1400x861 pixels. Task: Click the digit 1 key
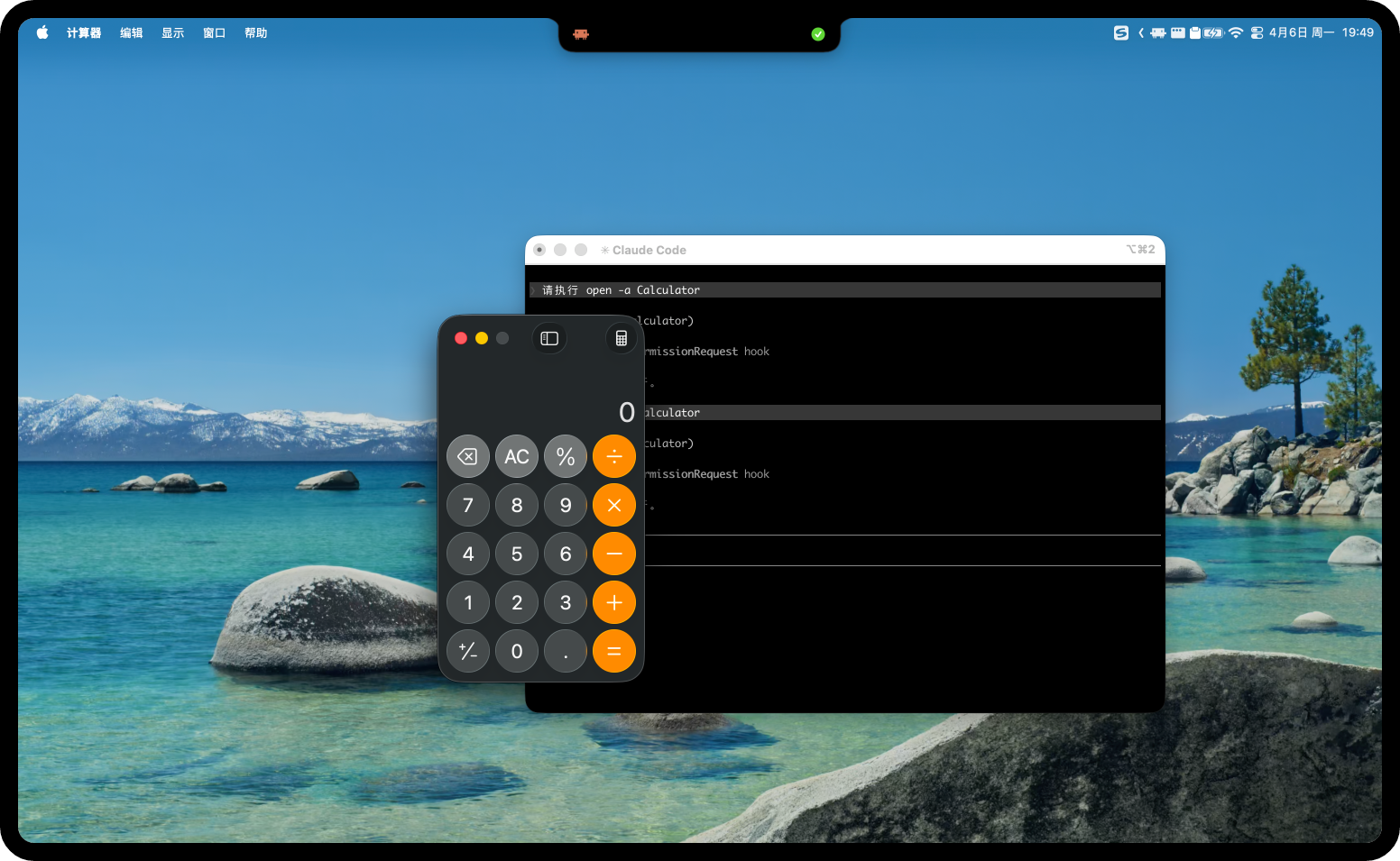click(x=468, y=602)
